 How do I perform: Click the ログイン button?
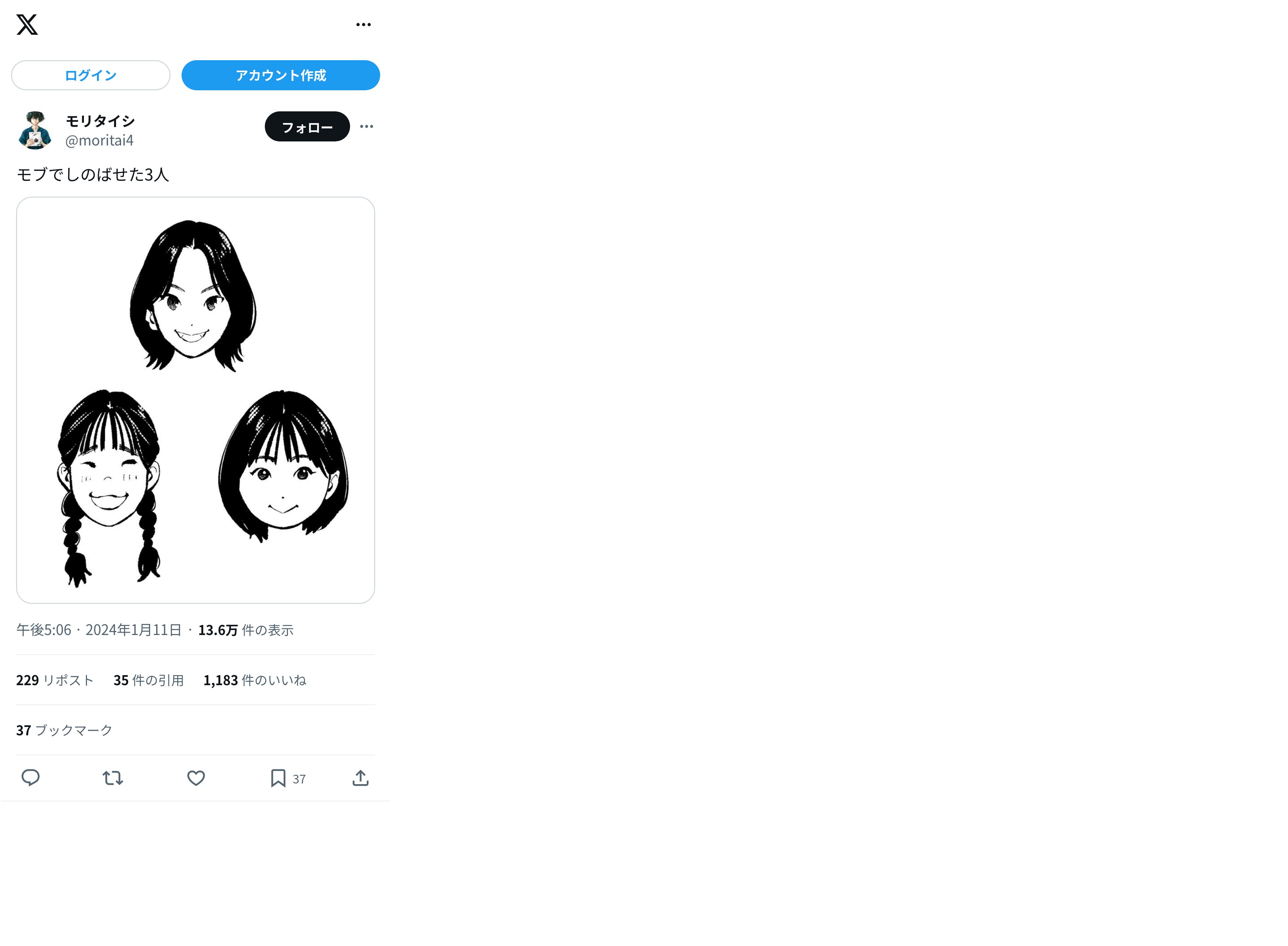pos(90,75)
